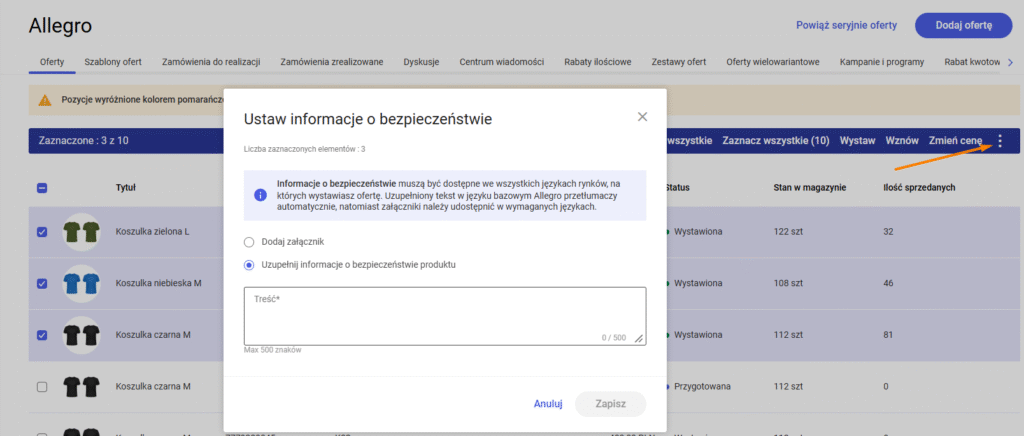Screen dimensions: 1024x436
Task: Open the Oferty wielowariantowe tab
Action: pyautogui.click(x=773, y=62)
